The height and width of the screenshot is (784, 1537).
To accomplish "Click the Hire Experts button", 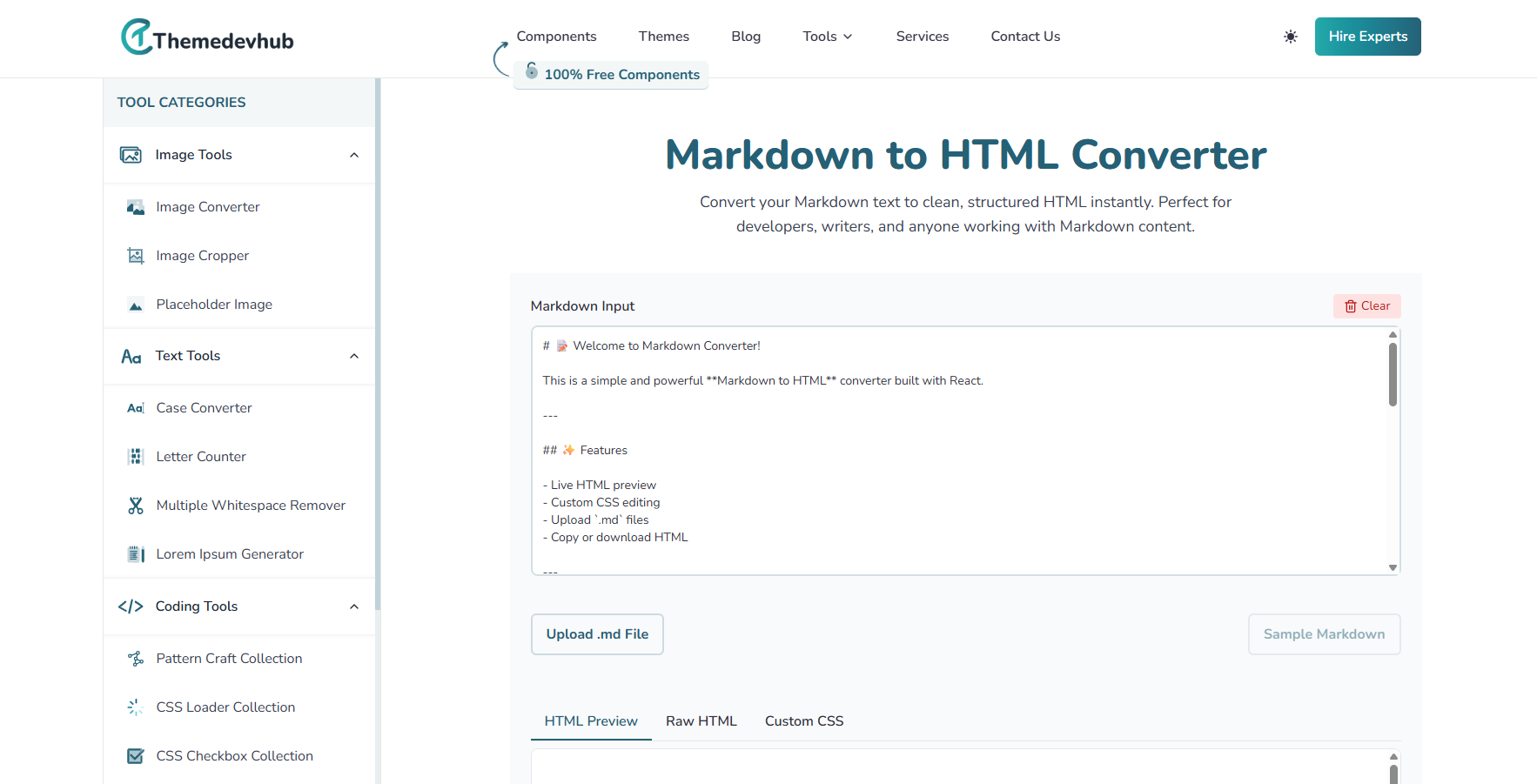I will [x=1367, y=37].
